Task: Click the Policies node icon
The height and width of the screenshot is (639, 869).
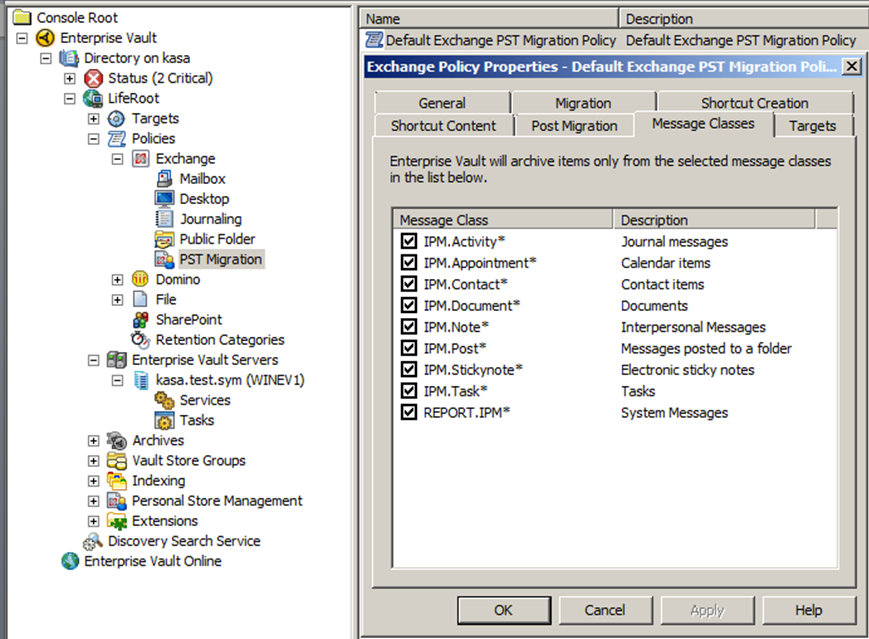Action: coord(116,139)
